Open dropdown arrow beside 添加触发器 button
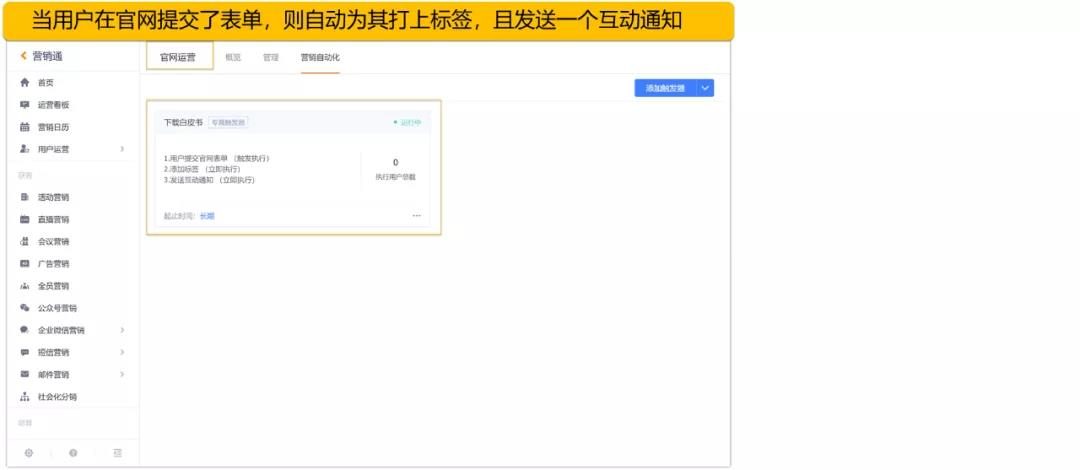The height and width of the screenshot is (470, 1080). 705,88
